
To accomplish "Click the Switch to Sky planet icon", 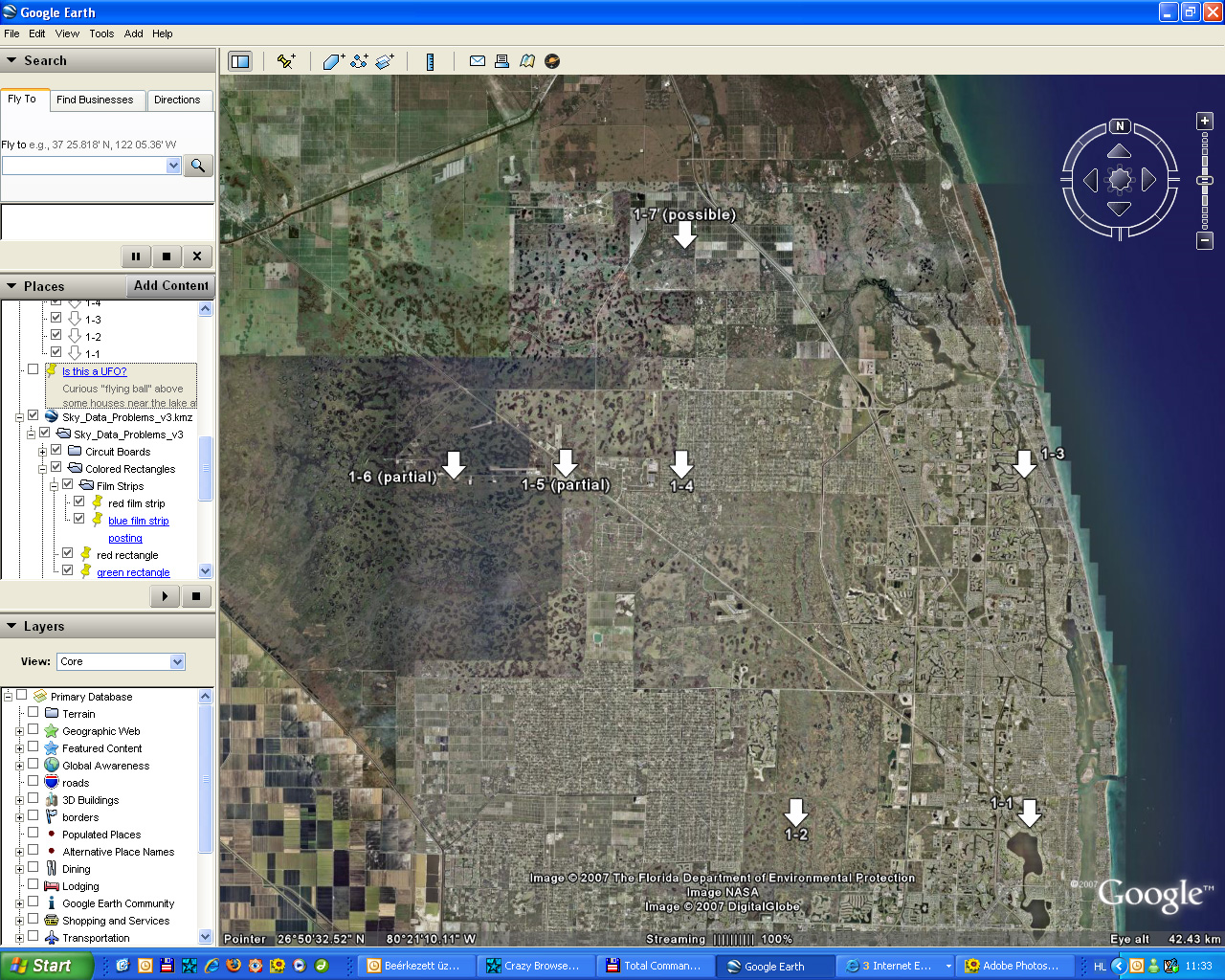I will (552, 61).
